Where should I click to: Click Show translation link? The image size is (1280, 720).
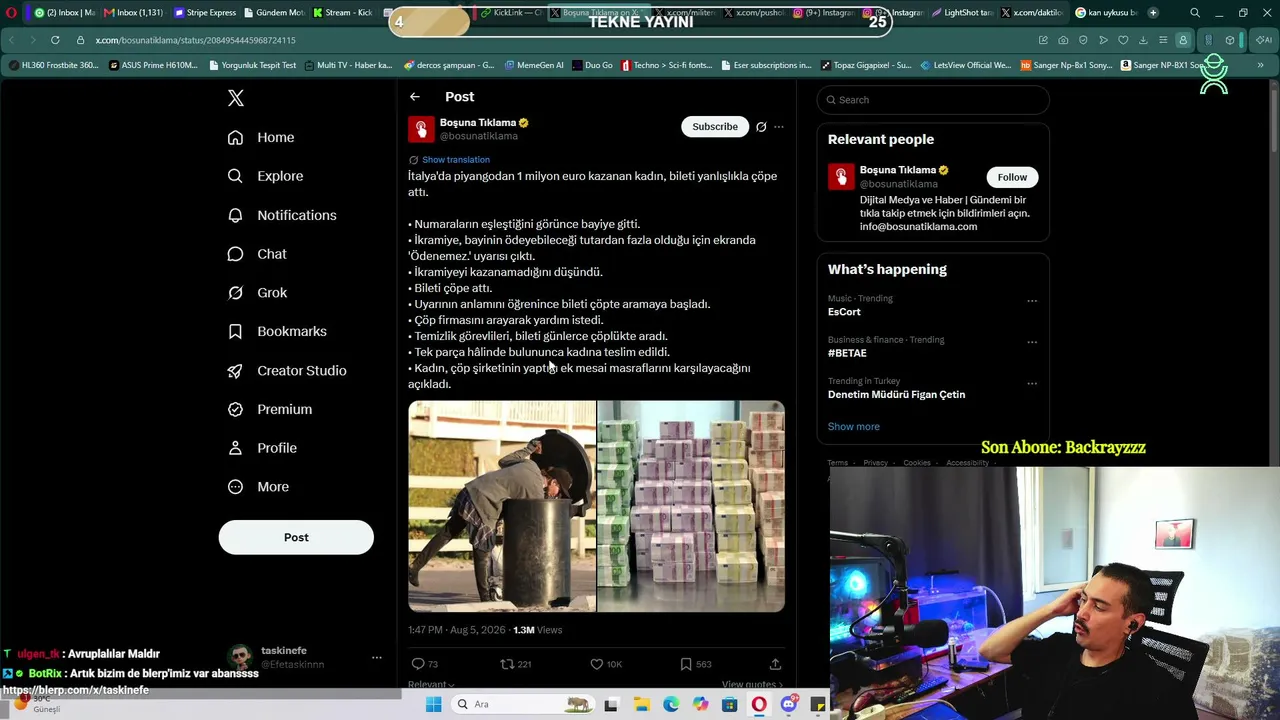click(456, 160)
